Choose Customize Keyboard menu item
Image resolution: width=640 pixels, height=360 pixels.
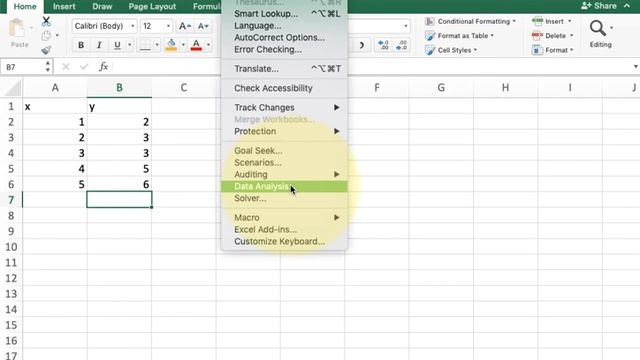[x=284, y=241]
